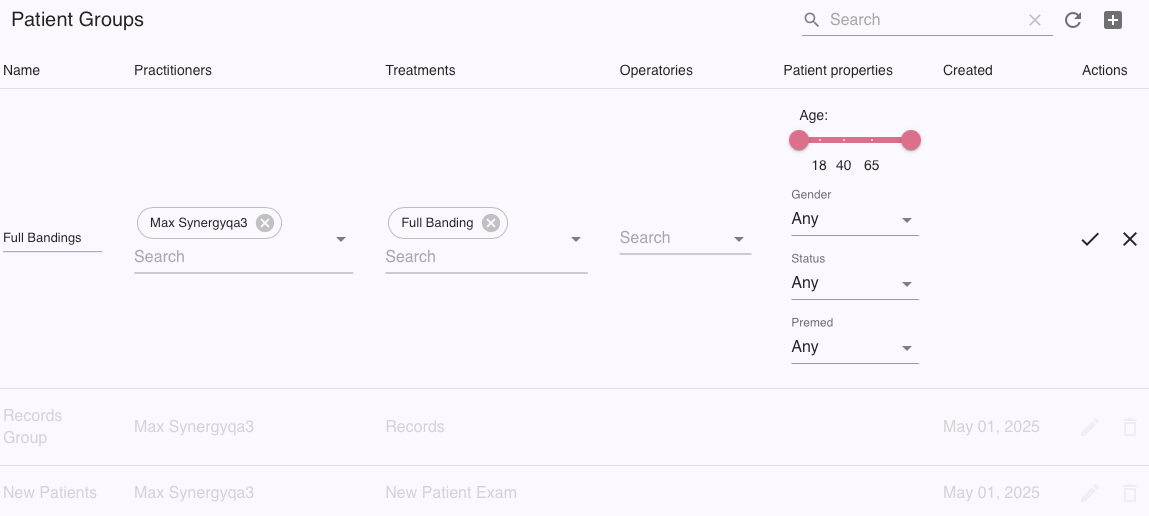This screenshot has width=1149, height=516.
Task: Edit the Records Group row pencil icon
Action: click(1090, 427)
